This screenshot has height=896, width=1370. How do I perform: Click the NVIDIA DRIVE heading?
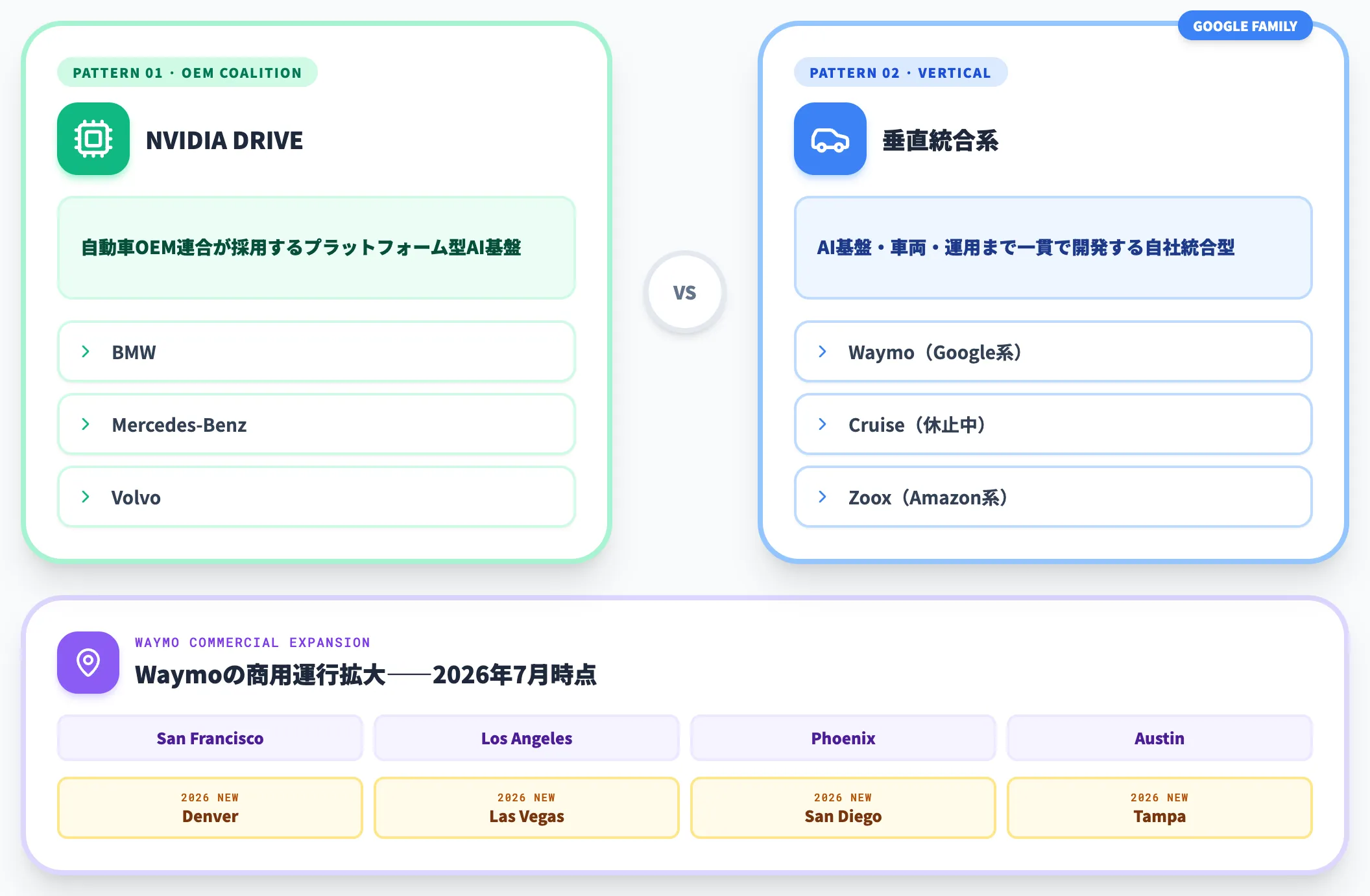(224, 140)
